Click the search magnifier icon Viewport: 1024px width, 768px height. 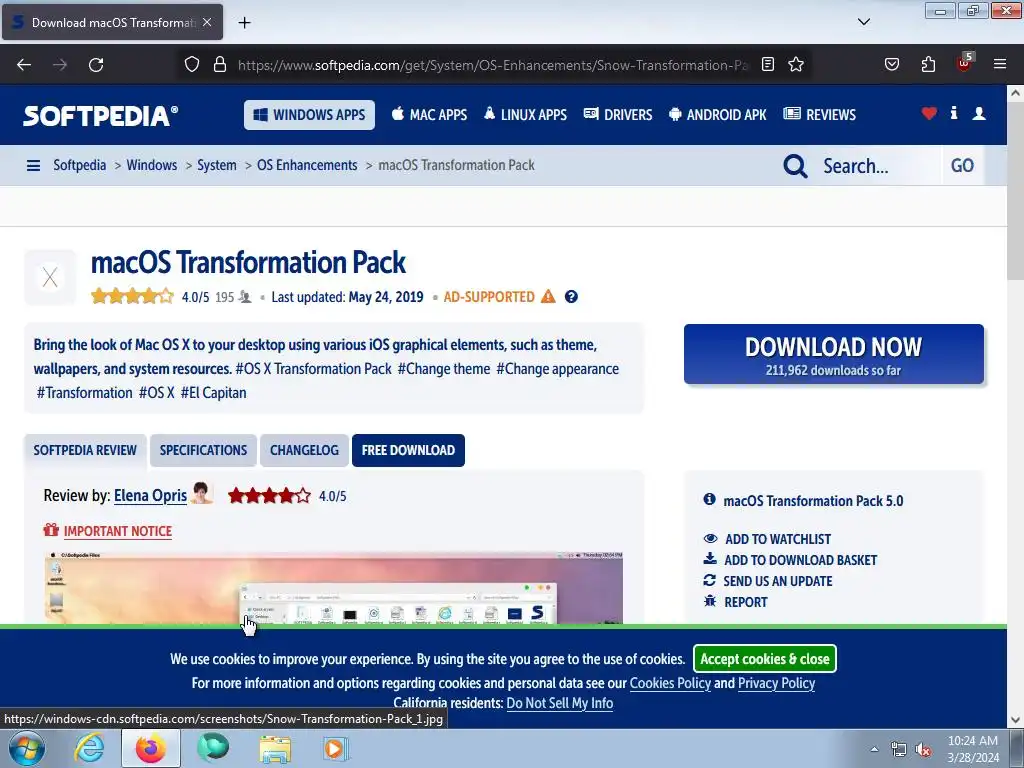point(795,166)
